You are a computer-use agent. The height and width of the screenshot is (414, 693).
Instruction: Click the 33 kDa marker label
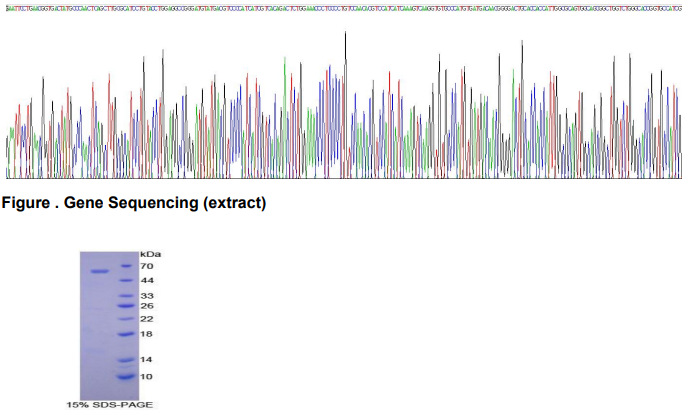tap(146, 296)
